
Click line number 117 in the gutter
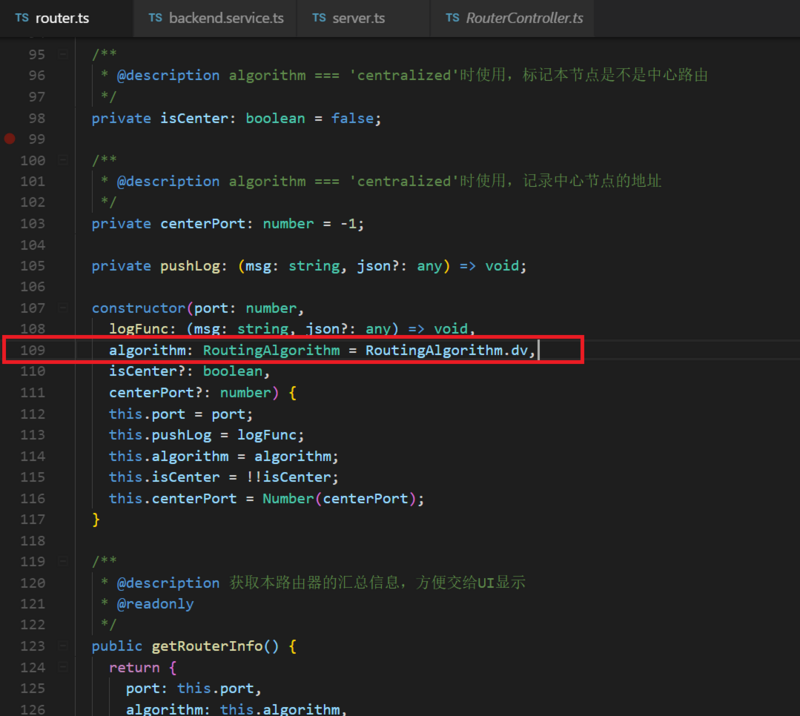[33, 520]
